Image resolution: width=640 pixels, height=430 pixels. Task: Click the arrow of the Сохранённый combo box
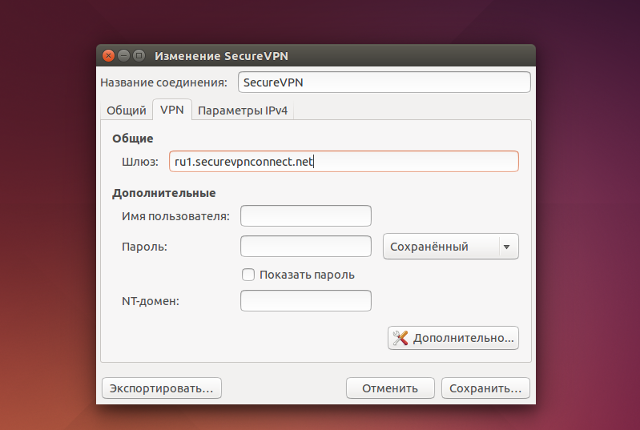click(507, 246)
